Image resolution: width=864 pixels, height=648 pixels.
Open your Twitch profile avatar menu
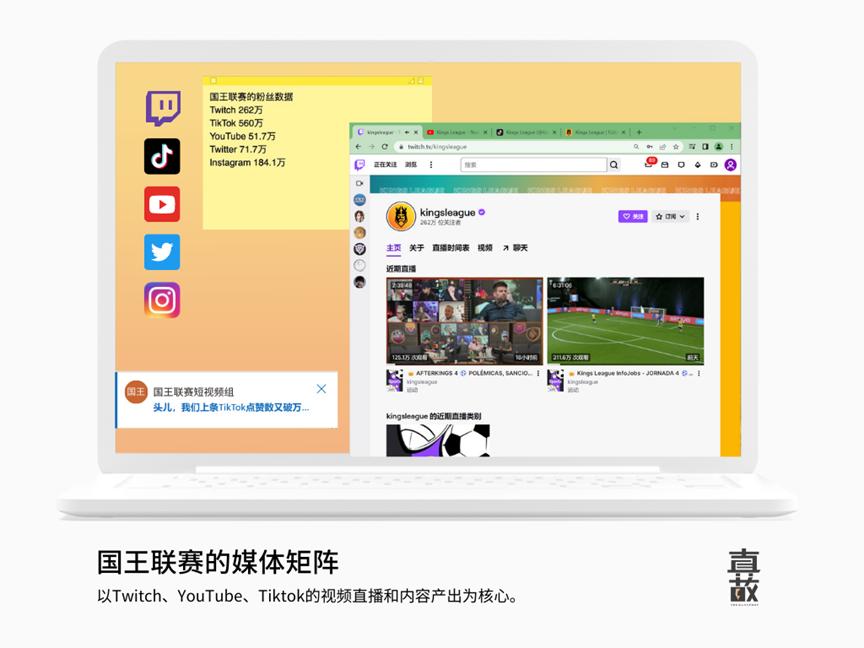730,165
